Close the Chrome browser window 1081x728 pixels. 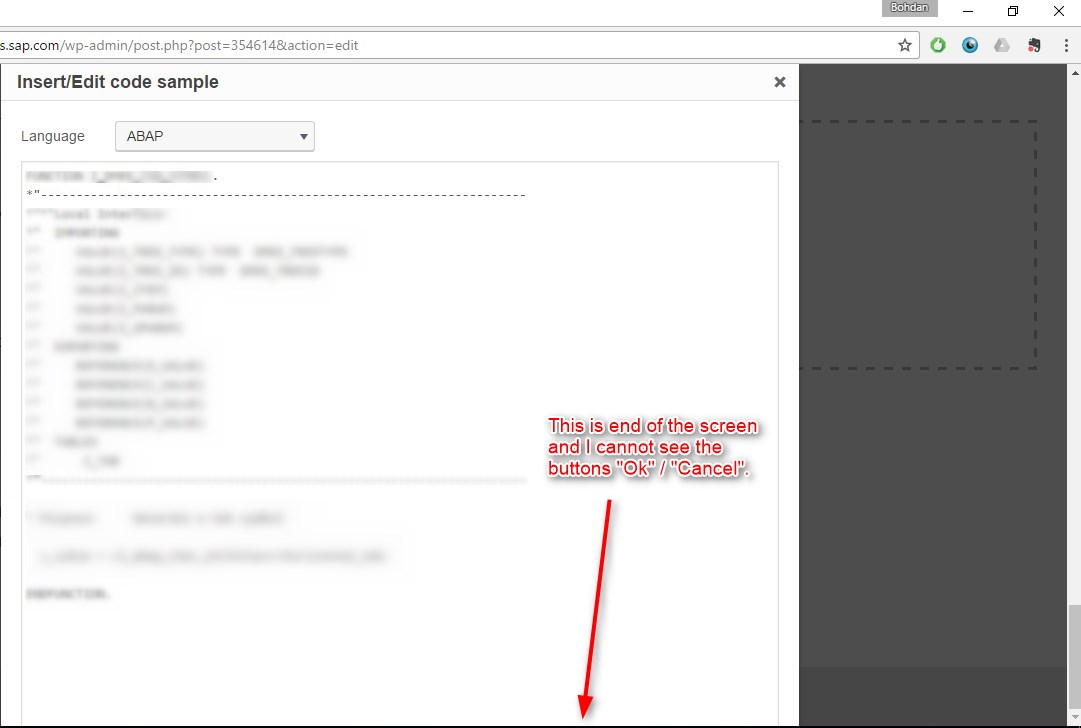click(x=1059, y=11)
